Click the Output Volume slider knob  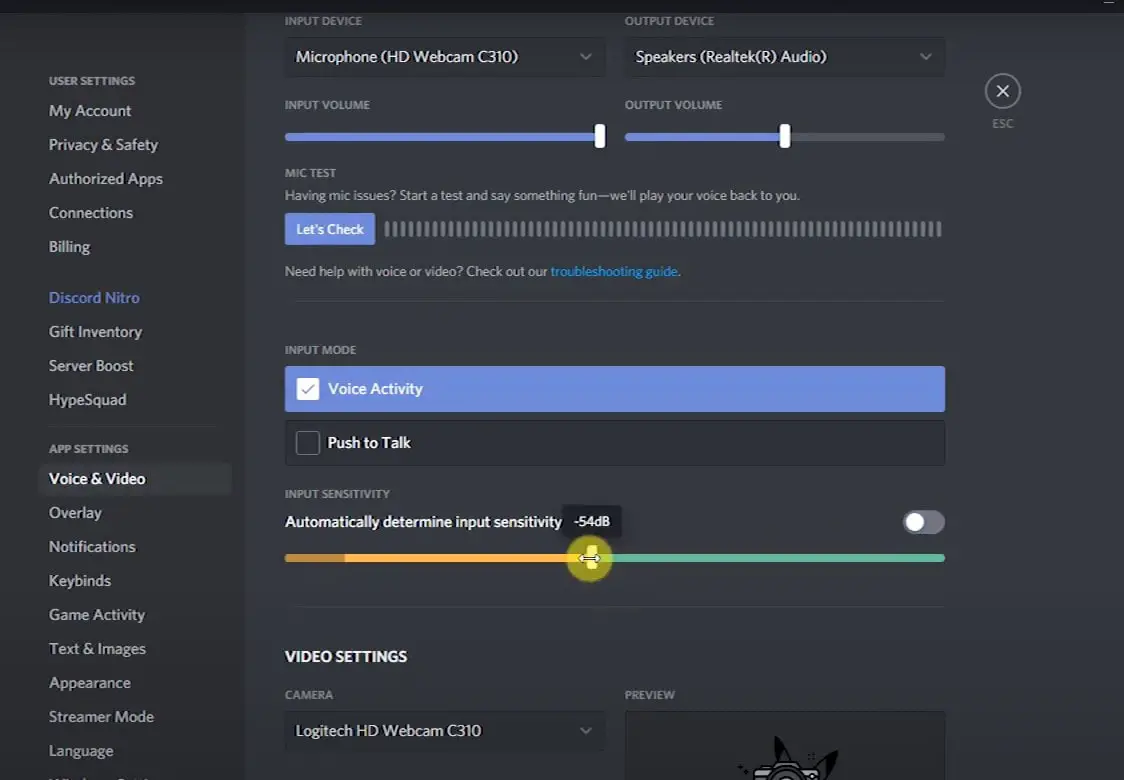coord(785,136)
